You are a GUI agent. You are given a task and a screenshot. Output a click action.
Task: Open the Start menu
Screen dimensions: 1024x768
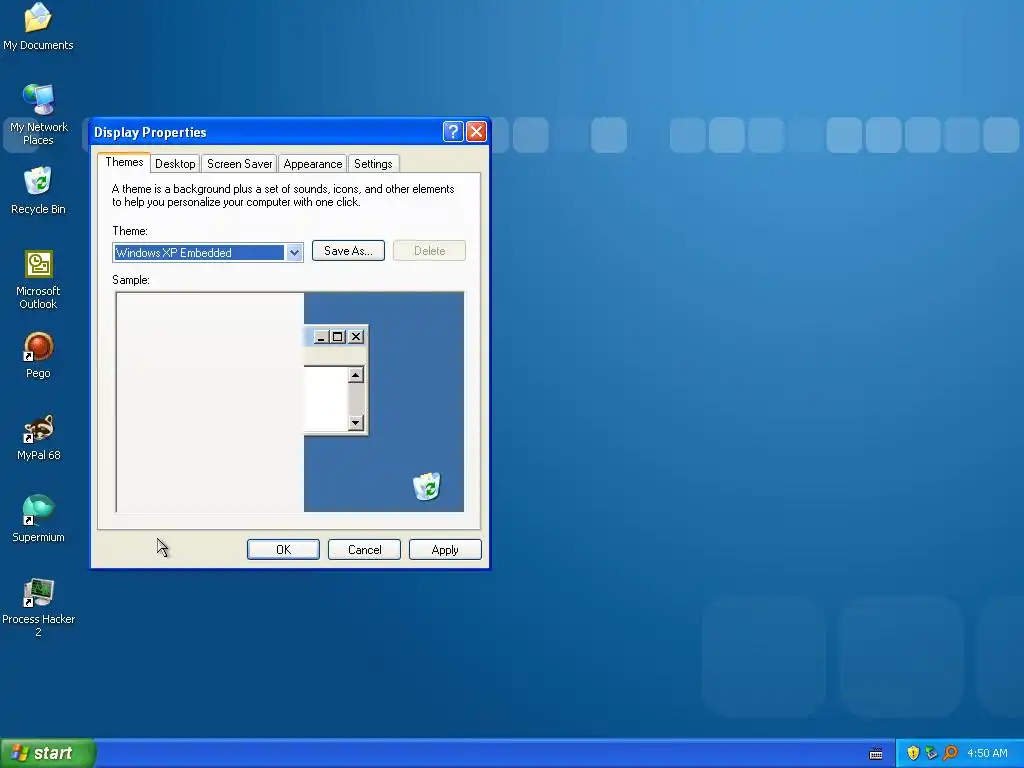(x=47, y=754)
